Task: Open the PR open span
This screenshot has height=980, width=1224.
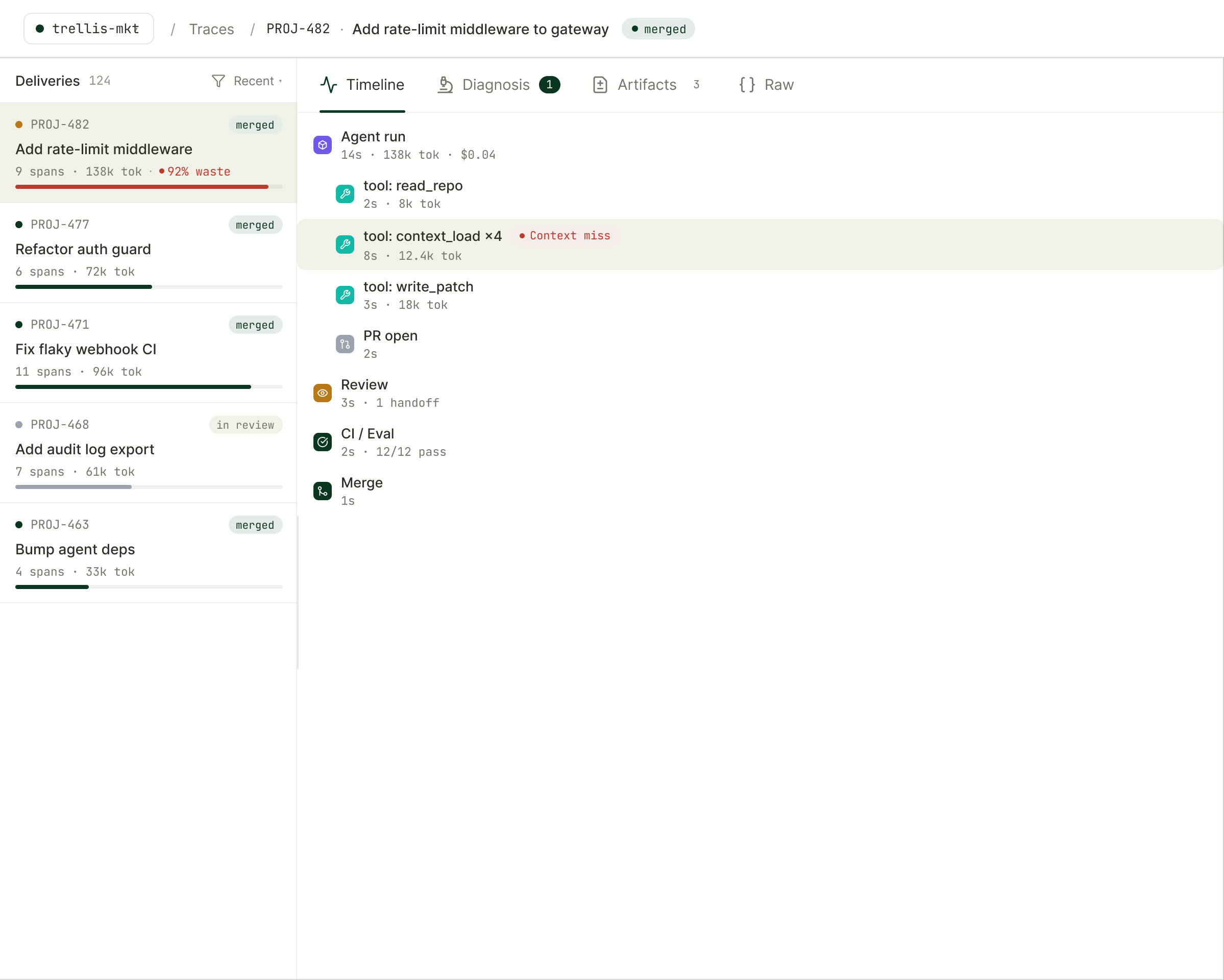Action: coord(760,344)
